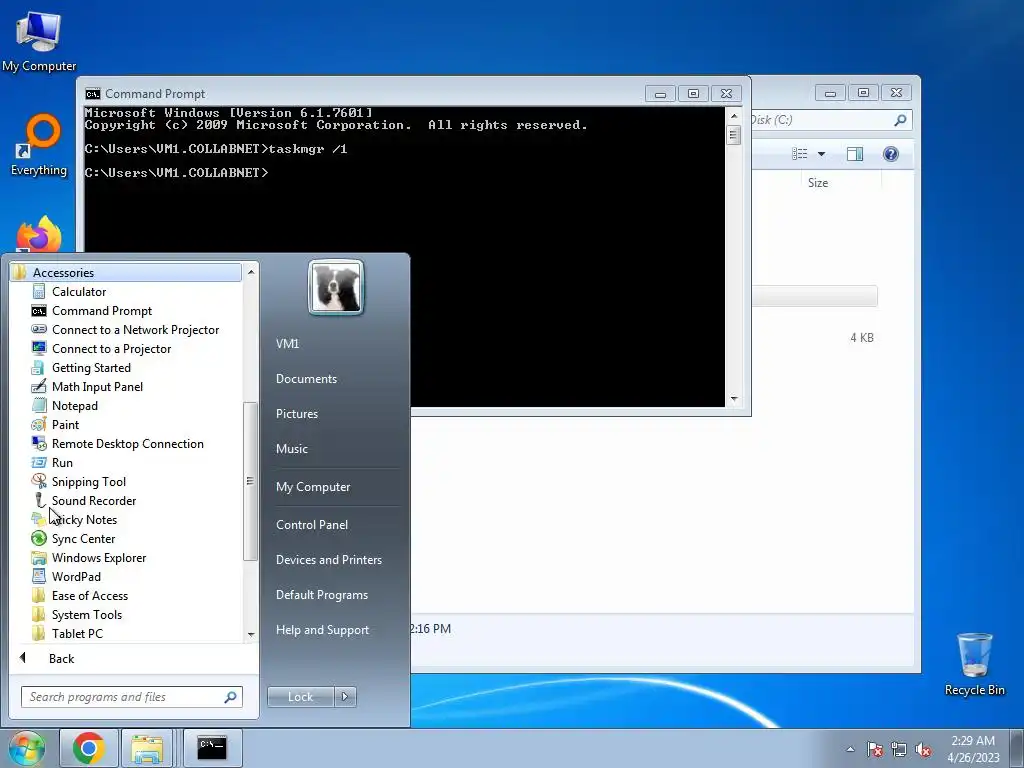The height and width of the screenshot is (768, 1024).
Task: Select the Recycle Bin desktop icon
Action: click(x=974, y=664)
